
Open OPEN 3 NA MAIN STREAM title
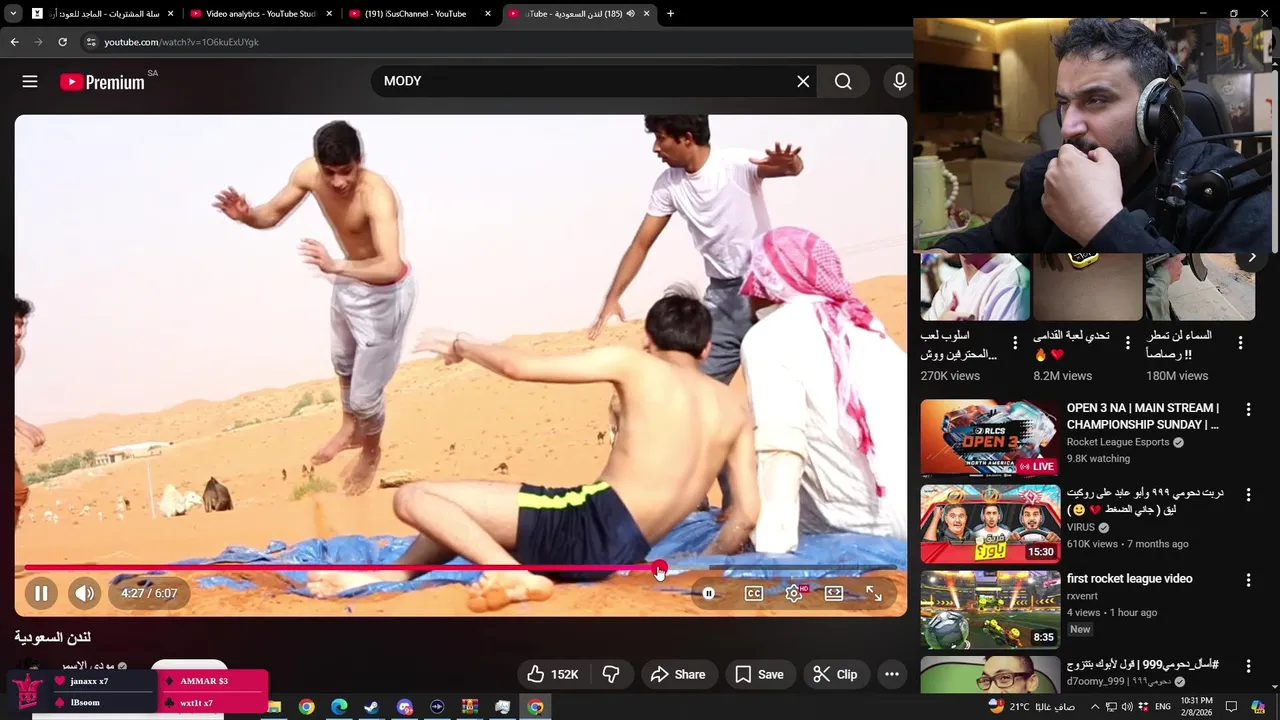point(1143,416)
